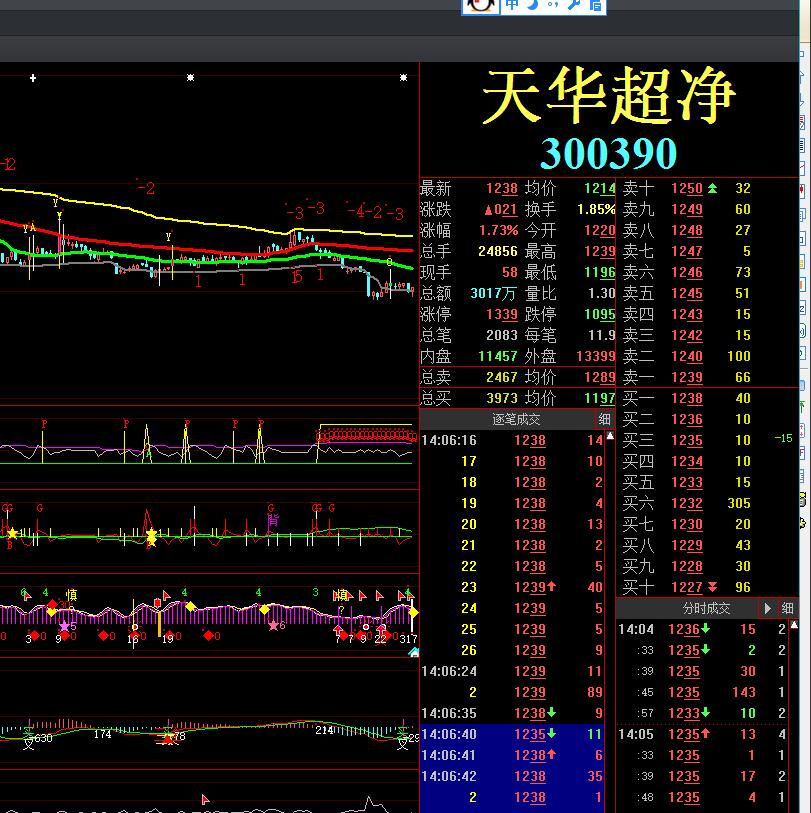Select the tick row with 89 lots at 1239

pos(512,692)
